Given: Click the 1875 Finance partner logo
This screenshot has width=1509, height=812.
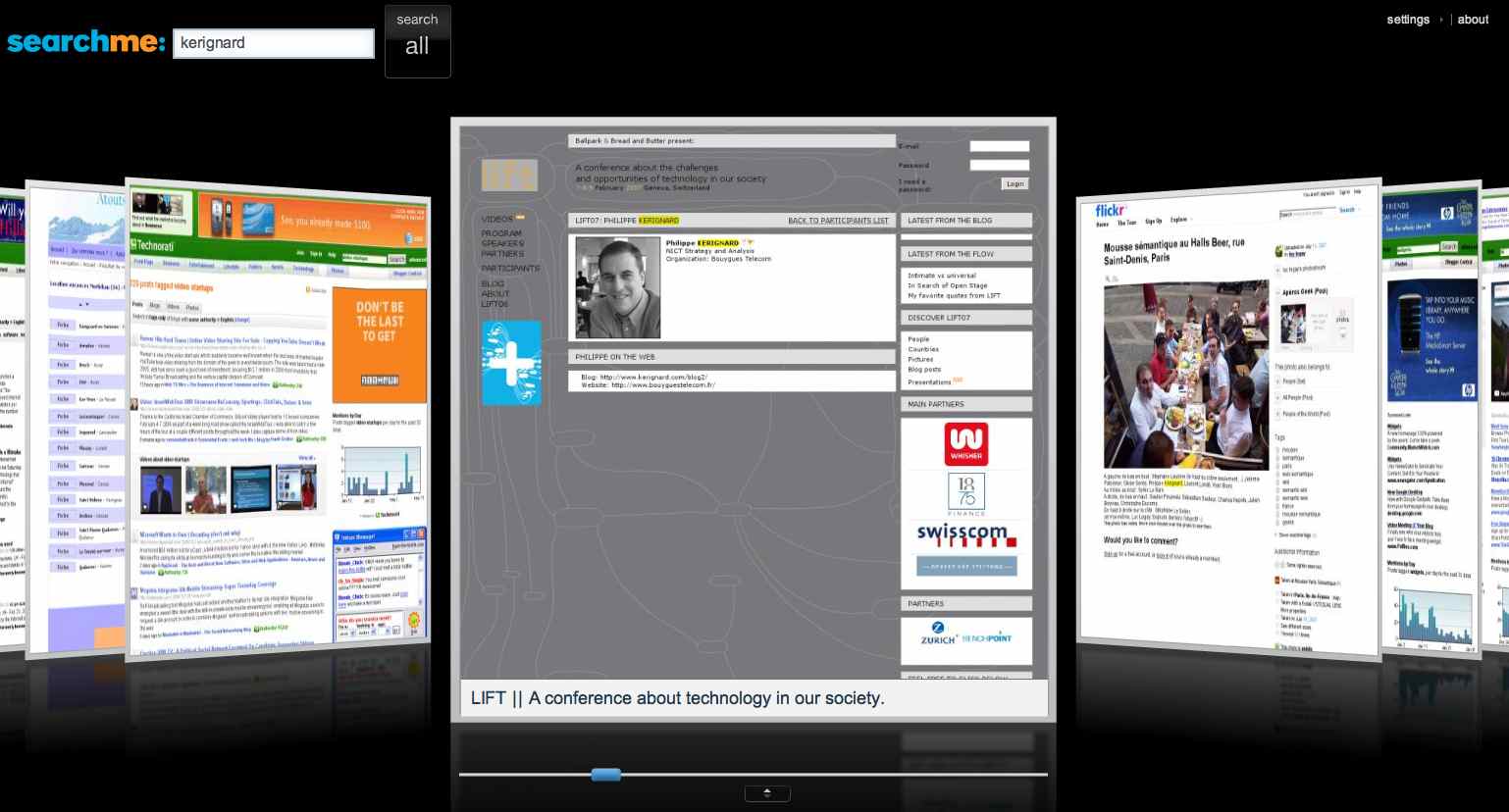Looking at the screenshot, I should point(966,495).
